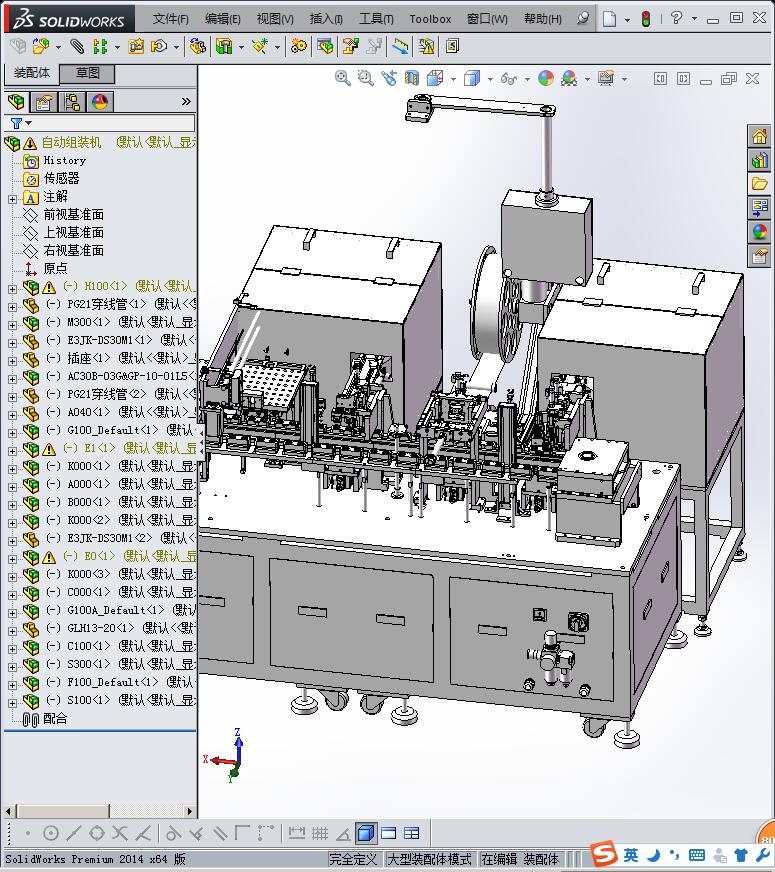Click the sketch Circle tool icon
775x872 pixels.
coord(51,833)
